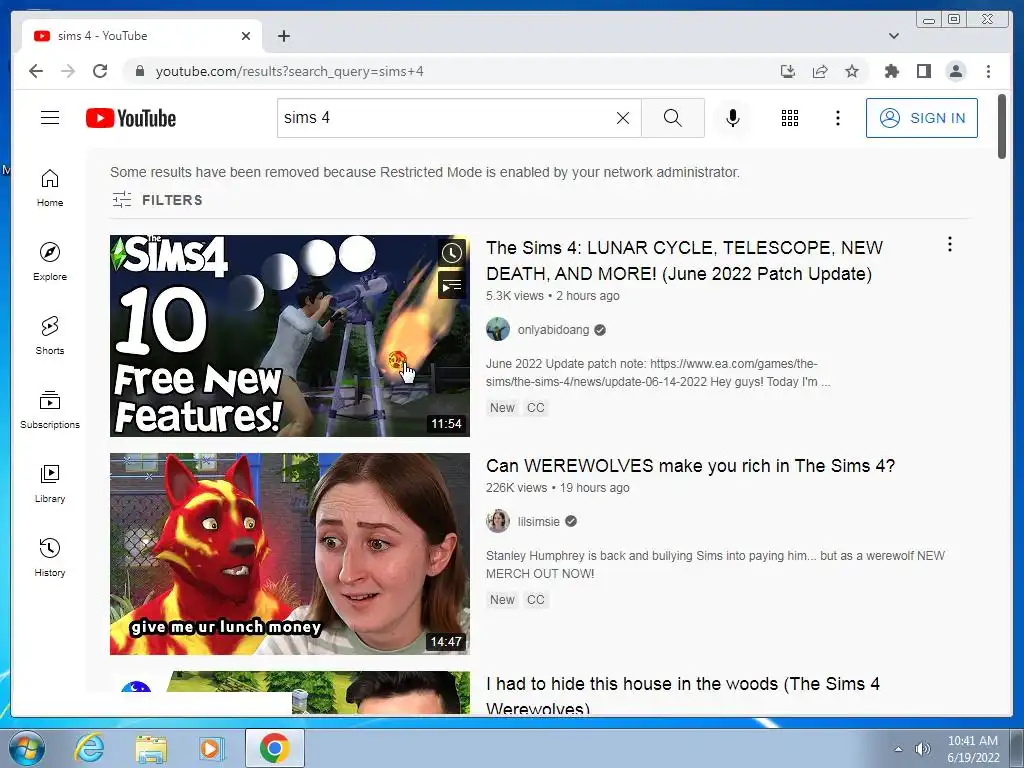Add Lunar Cycle video to queue
The height and width of the screenshot is (768, 1024).
[x=451, y=285]
